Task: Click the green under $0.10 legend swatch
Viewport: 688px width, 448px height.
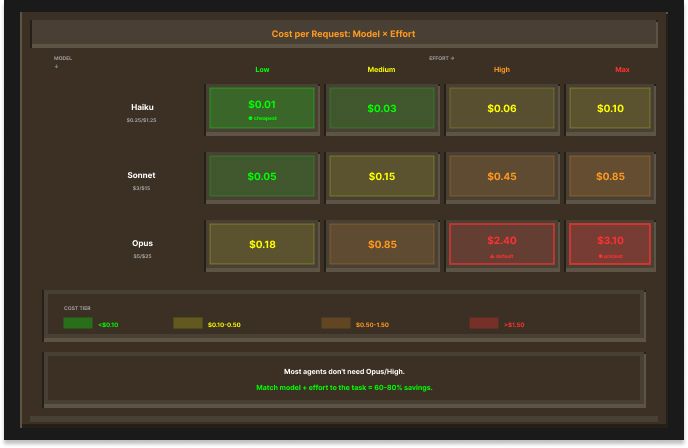Action: click(78, 323)
